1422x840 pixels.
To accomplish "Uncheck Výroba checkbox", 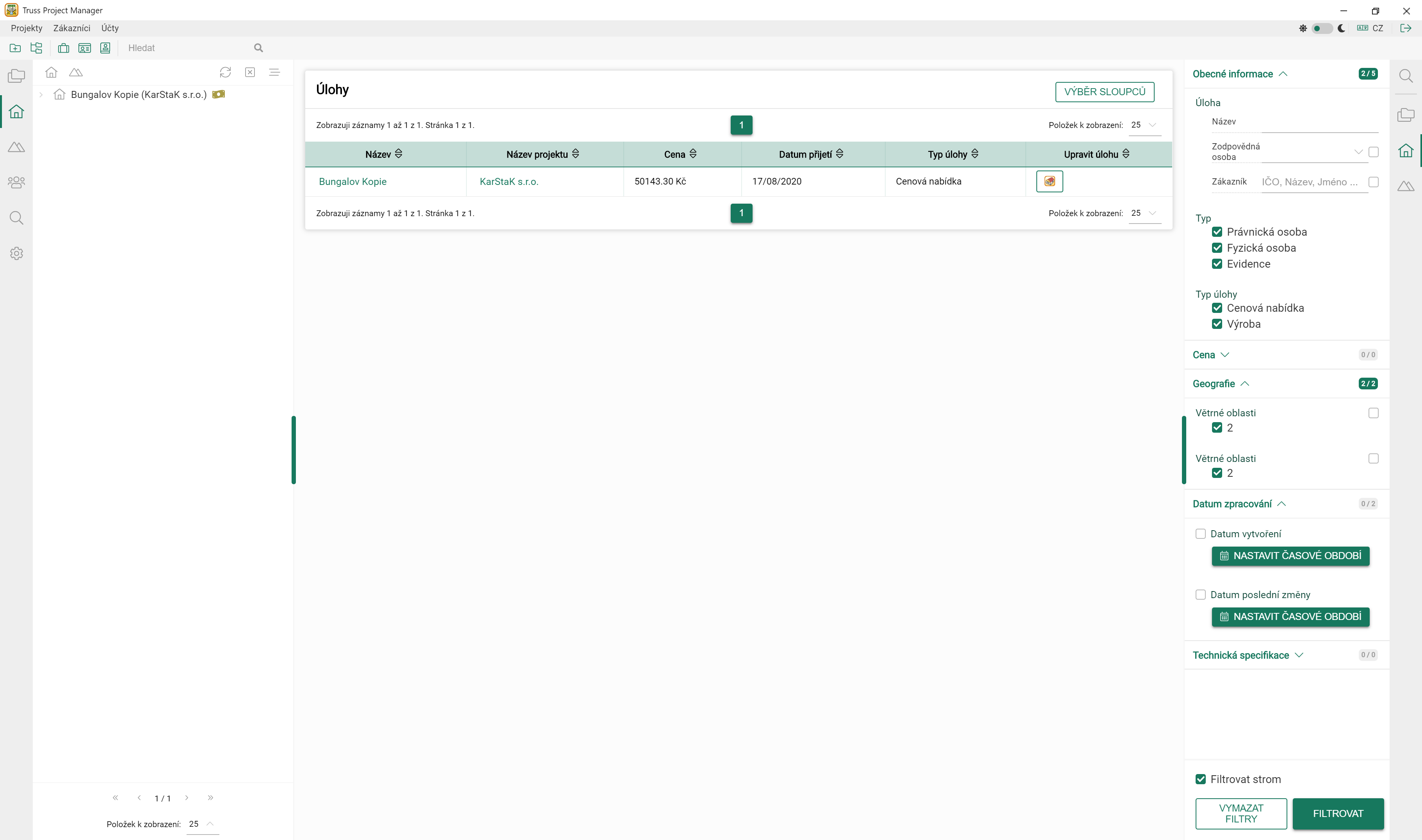I will (1217, 324).
